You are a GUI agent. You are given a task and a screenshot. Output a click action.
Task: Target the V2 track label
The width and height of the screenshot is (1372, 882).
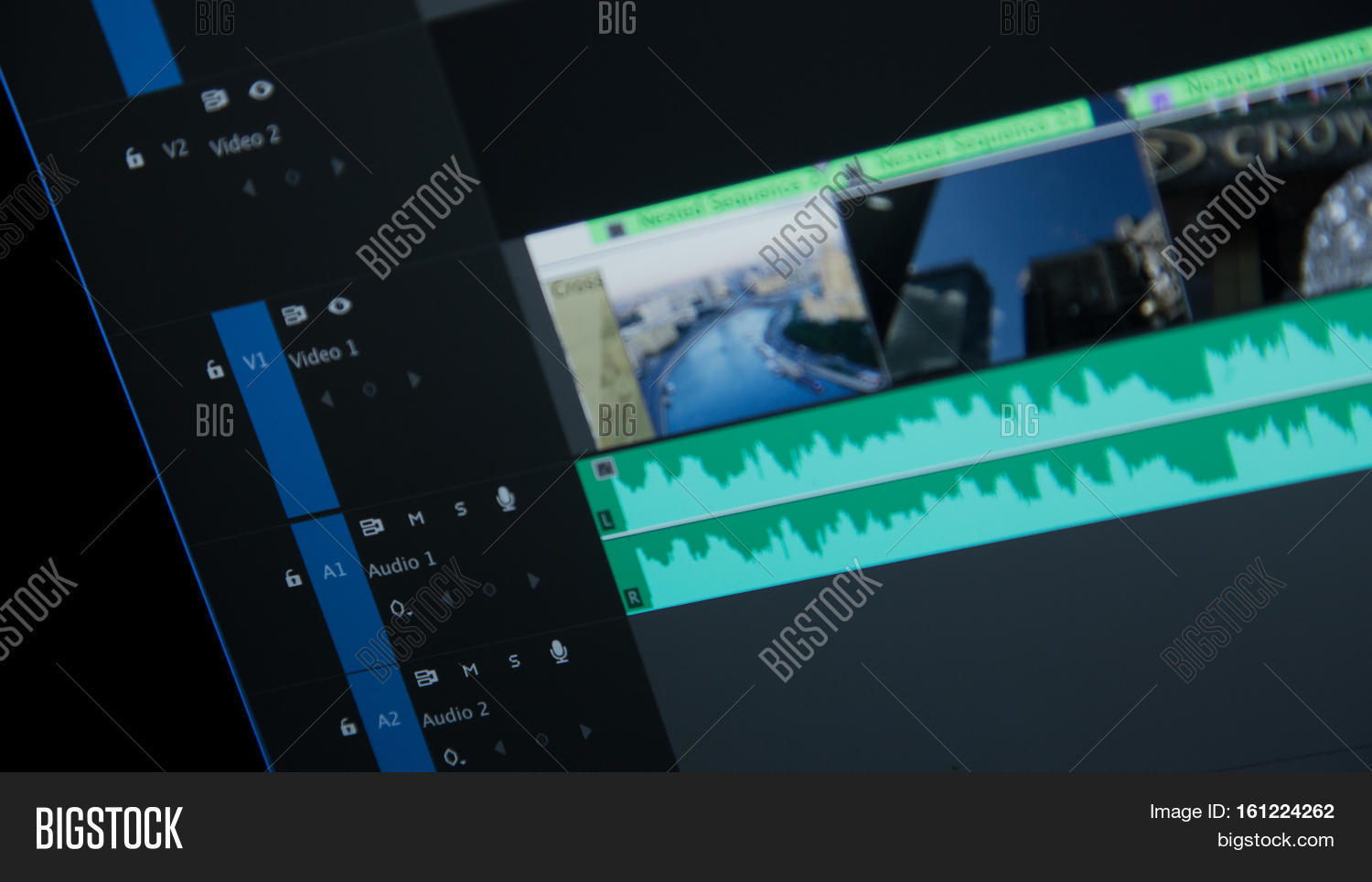coord(175,148)
